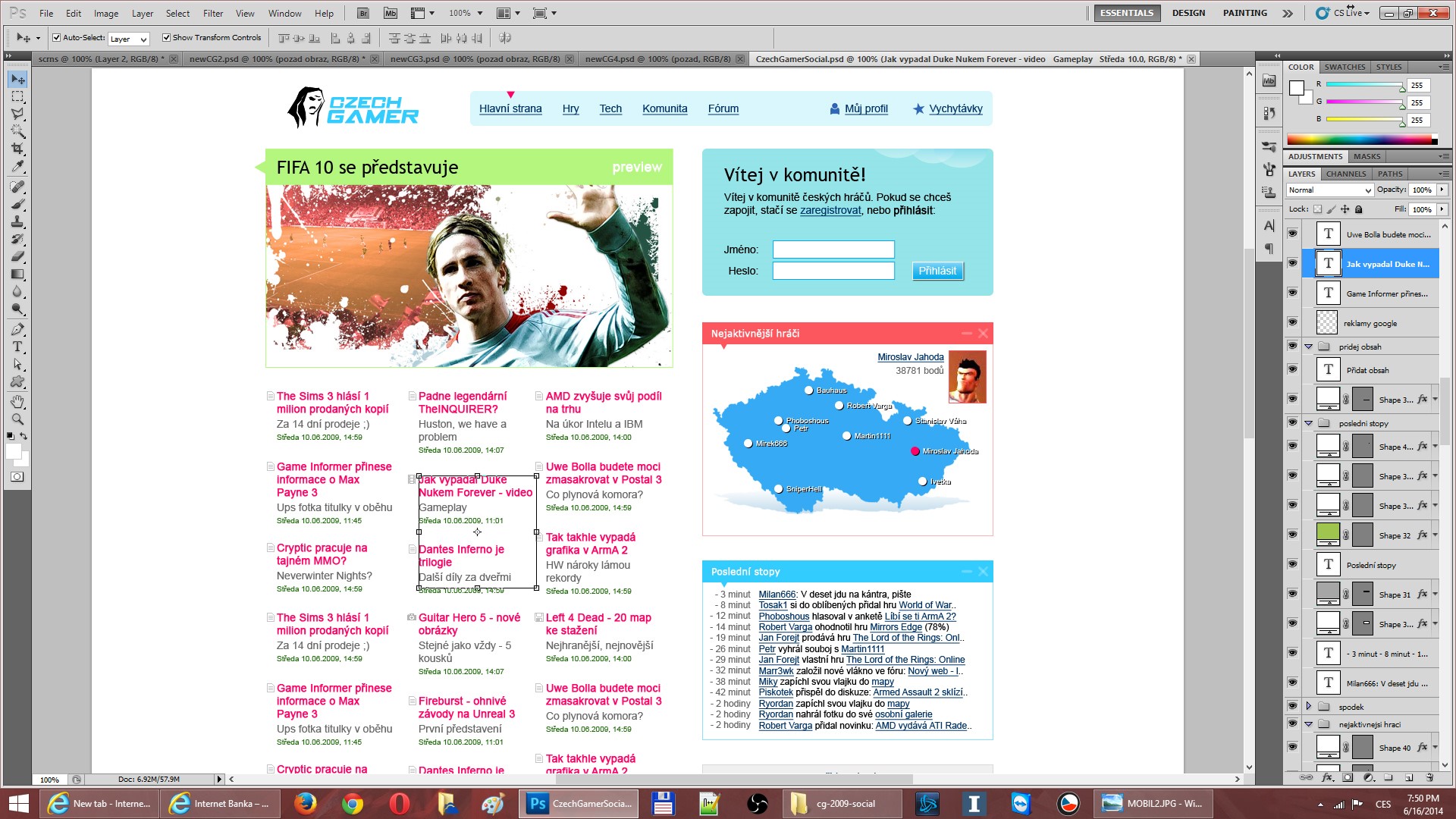1456x819 pixels.
Task: Toggle visibility of Jak vypadal Duke layer
Action: pyautogui.click(x=1291, y=263)
